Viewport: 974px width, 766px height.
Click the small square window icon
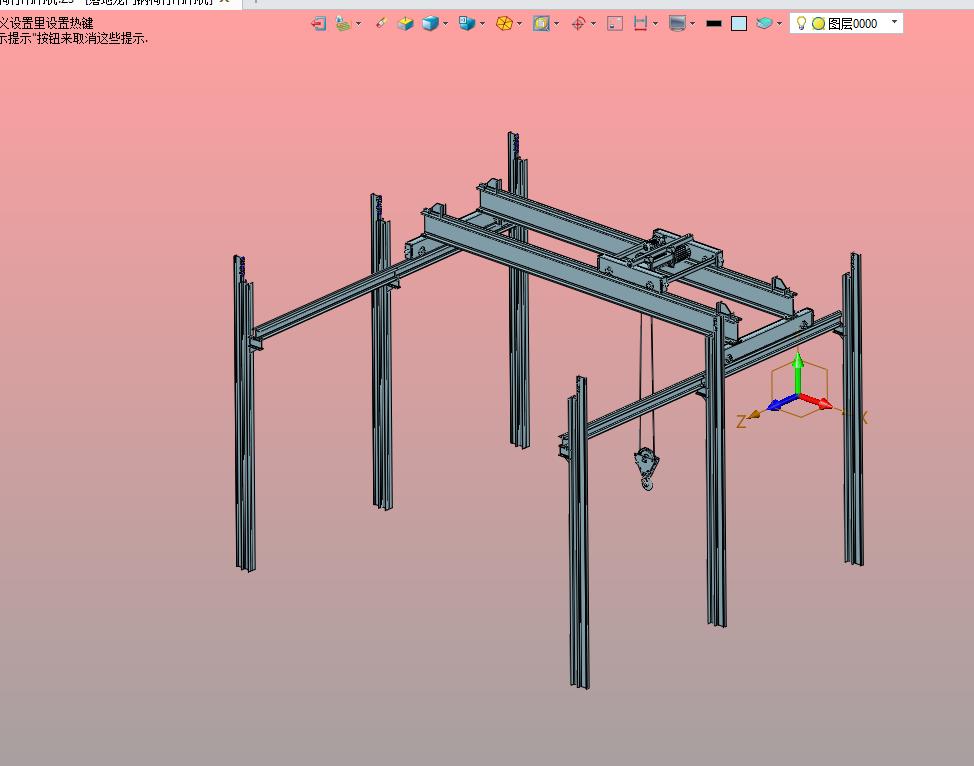coord(615,23)
